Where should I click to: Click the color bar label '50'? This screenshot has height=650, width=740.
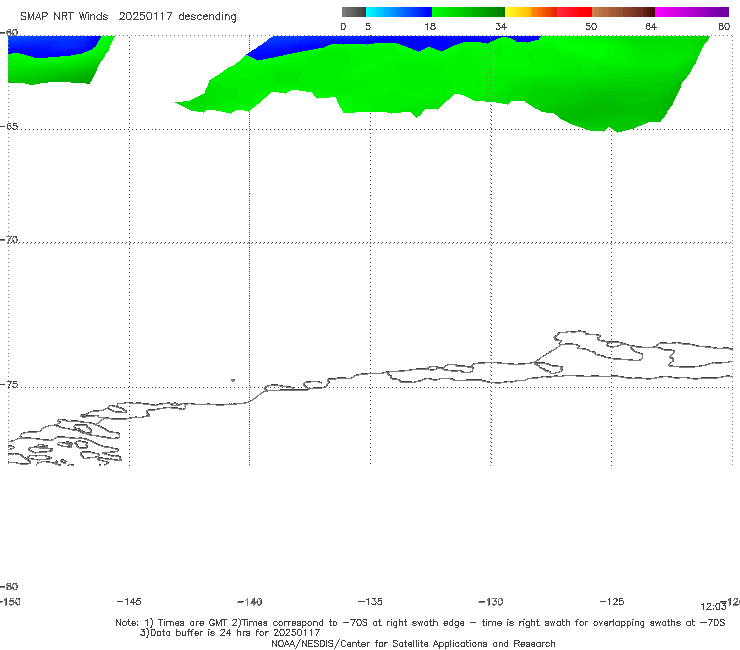(591, 26)
